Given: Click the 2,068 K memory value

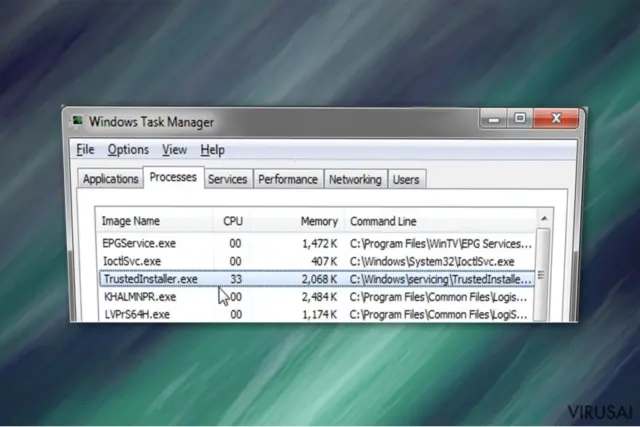Looking at the screenshot, I should [319, 279].
